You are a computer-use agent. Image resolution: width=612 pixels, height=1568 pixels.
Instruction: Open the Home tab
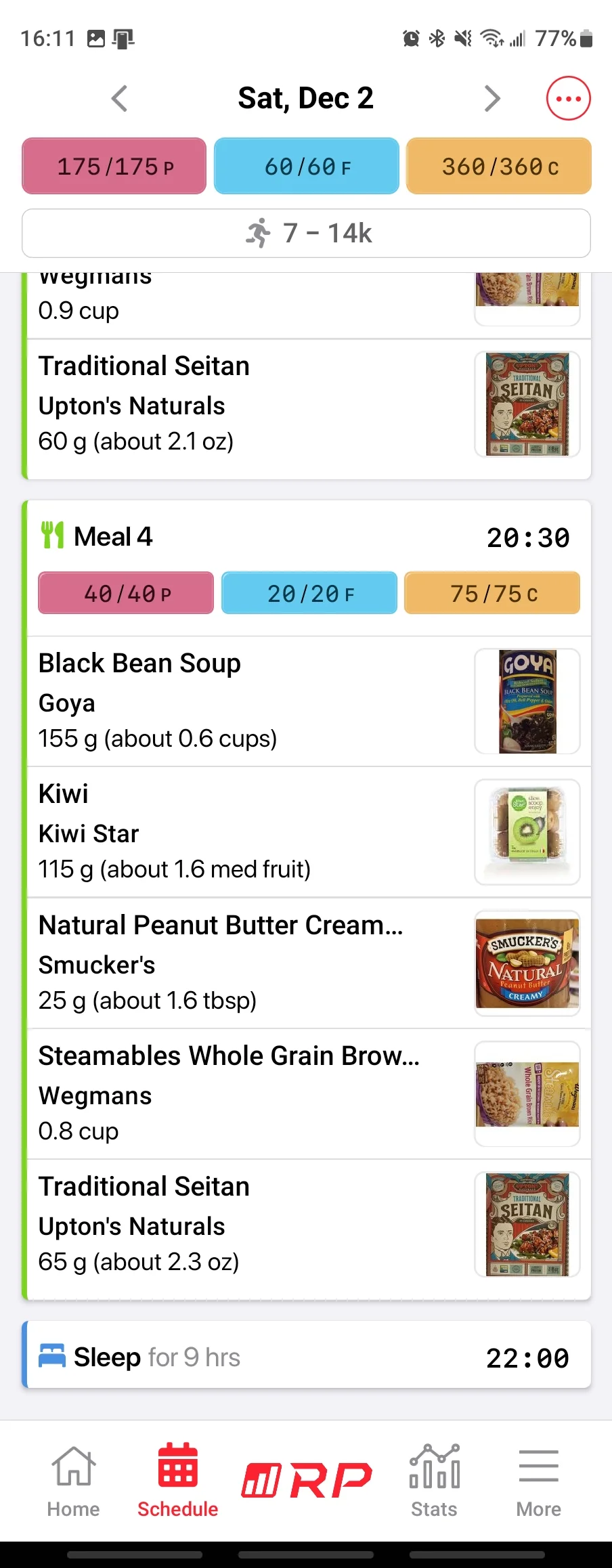[73, 1481]
